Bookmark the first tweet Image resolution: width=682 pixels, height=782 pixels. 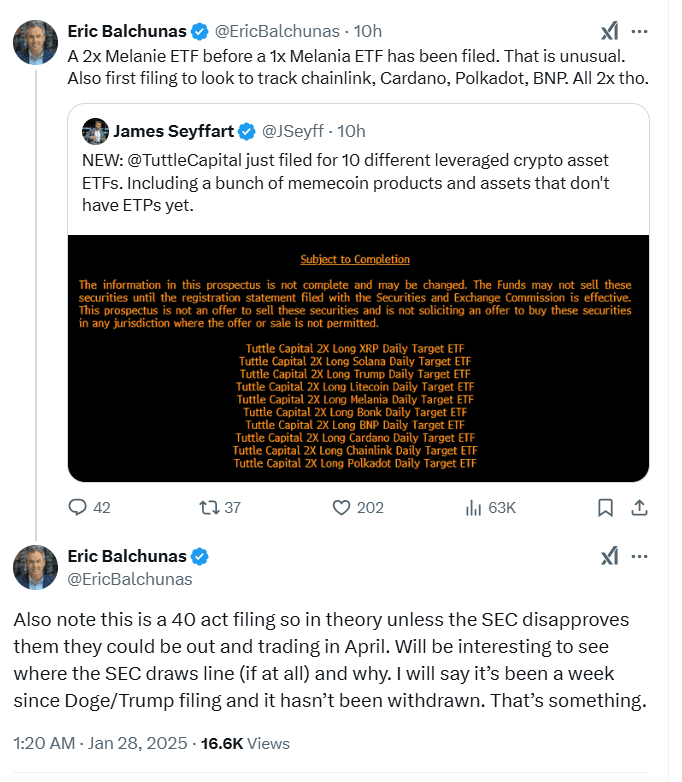605,508
